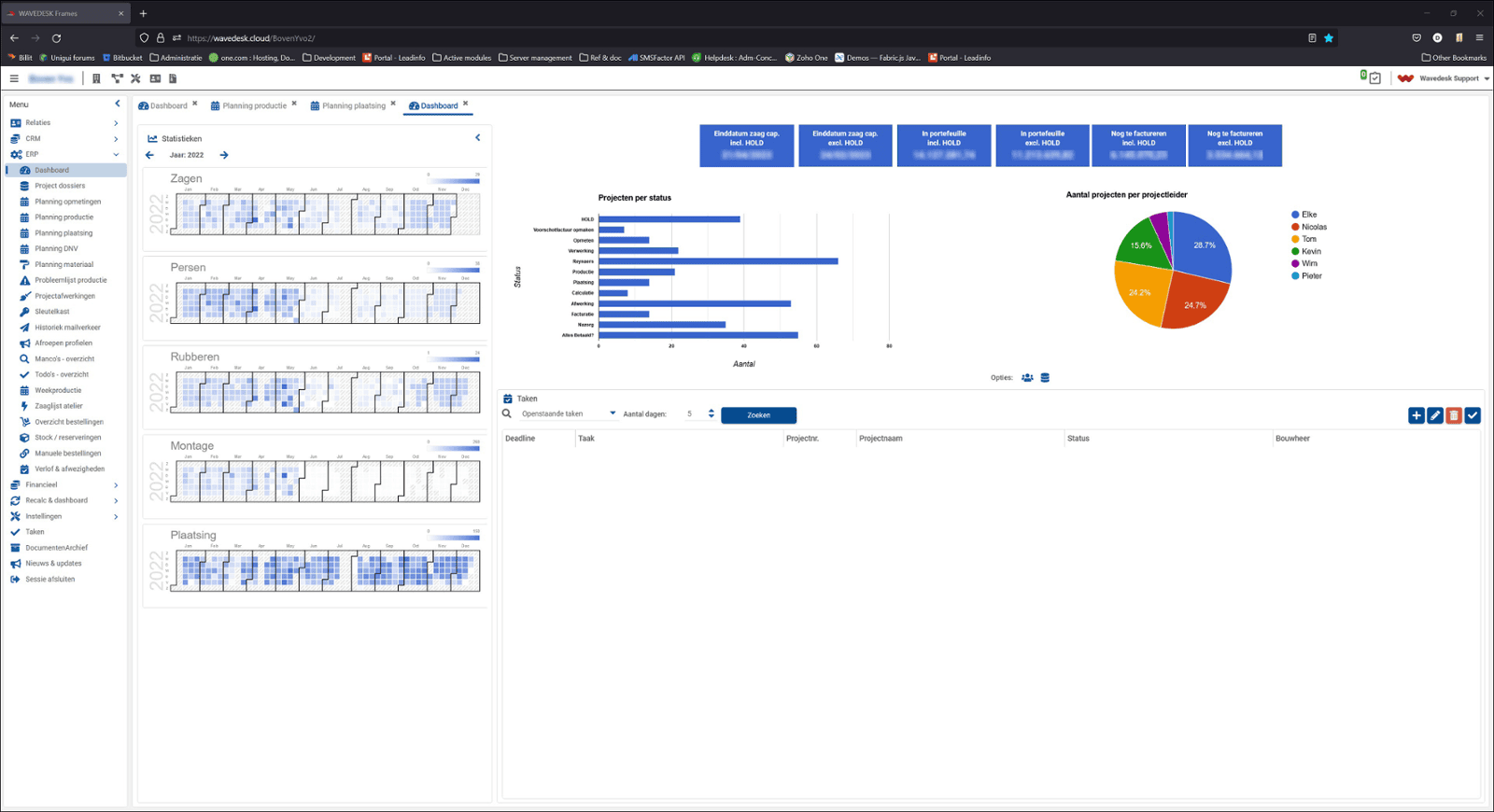Go to previous year with left arrow
The width and height of the screenshot is (1494, 812).
[149, 155]
